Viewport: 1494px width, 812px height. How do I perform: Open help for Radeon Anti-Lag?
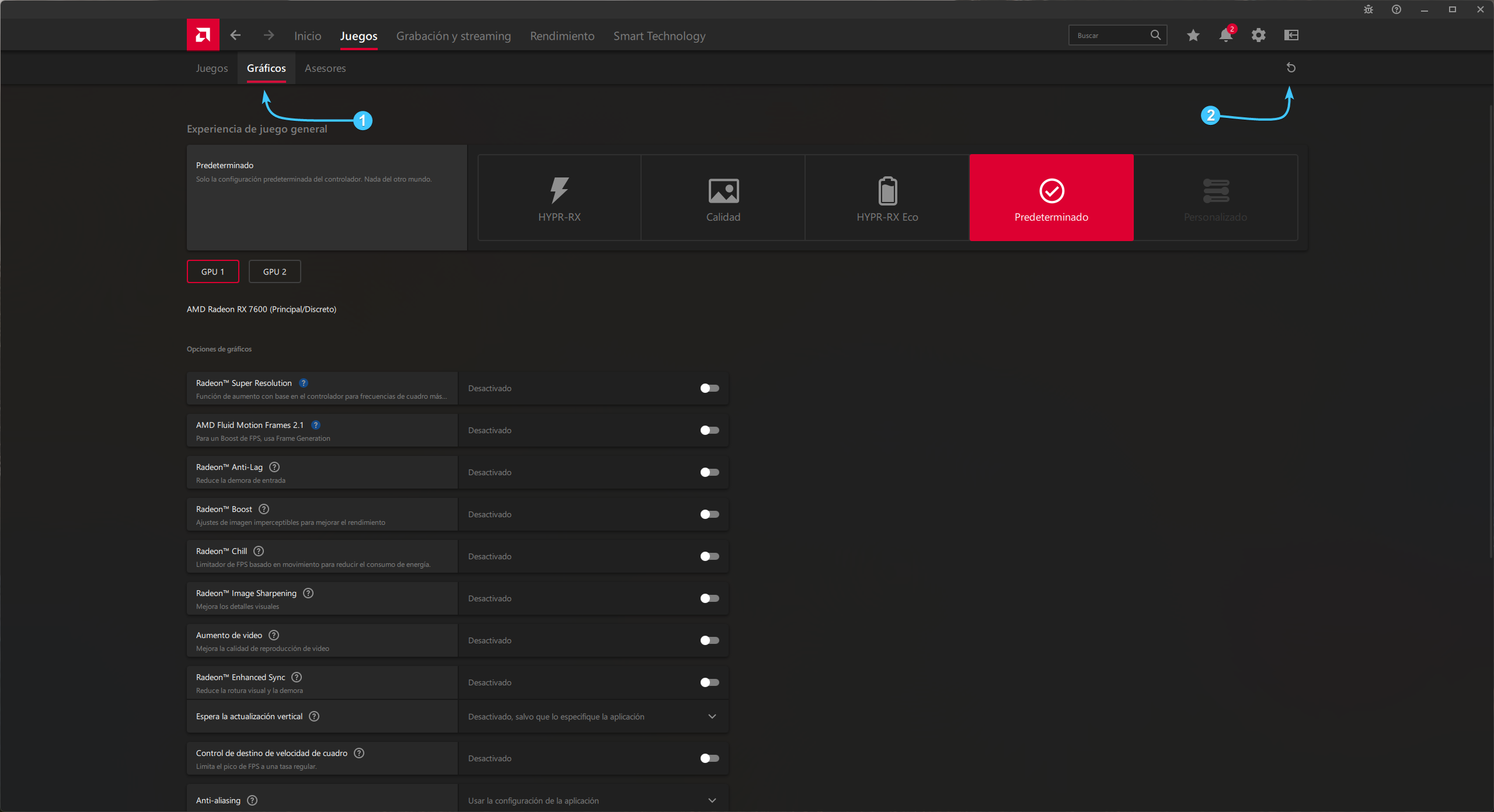click(x=274, y=467)
